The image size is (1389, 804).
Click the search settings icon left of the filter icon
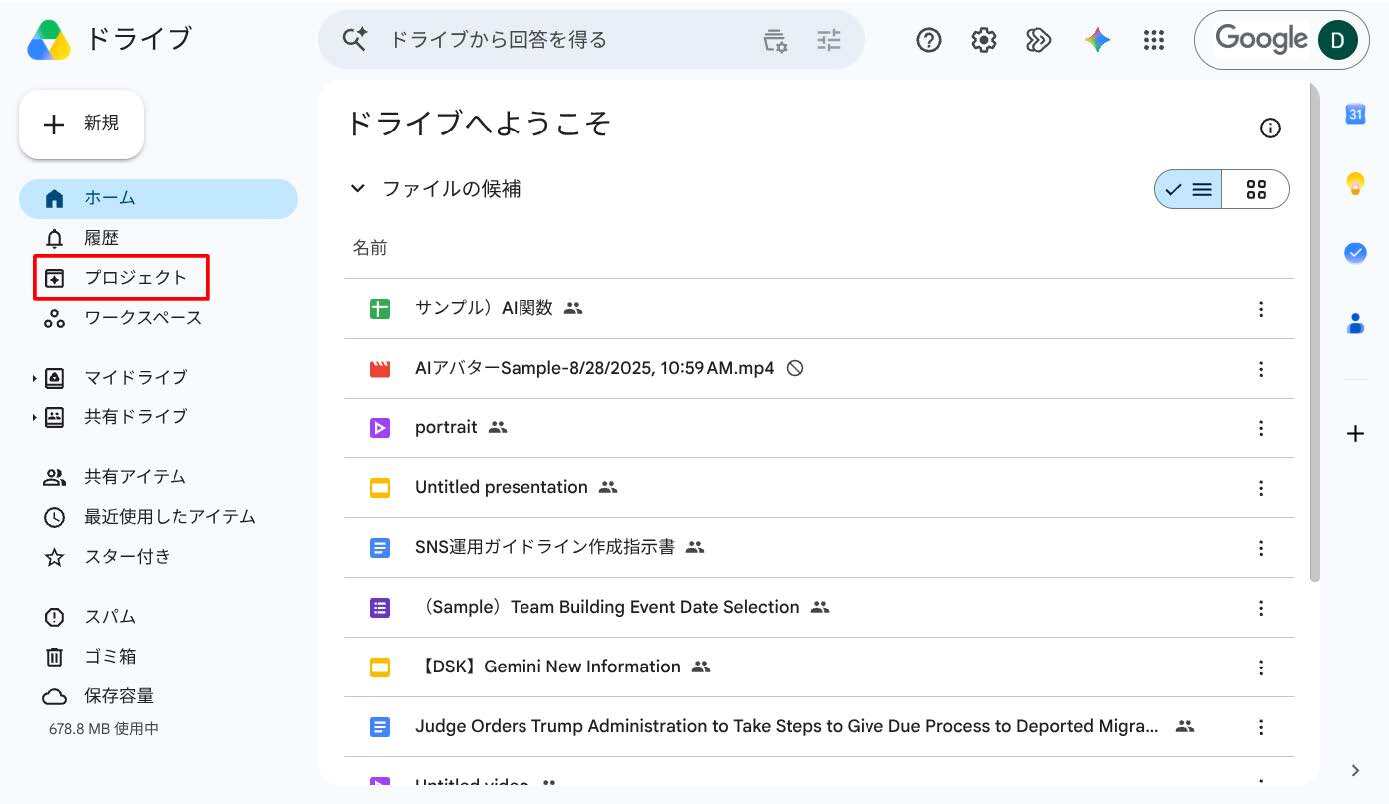pyautogui.click(x=775, y=40)
